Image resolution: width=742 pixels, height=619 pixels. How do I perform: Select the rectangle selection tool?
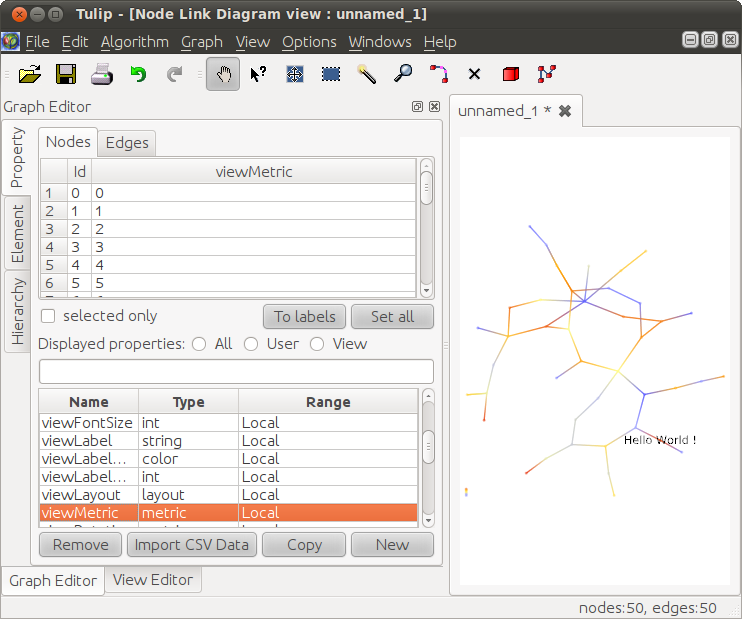click(x=331, y=74)
